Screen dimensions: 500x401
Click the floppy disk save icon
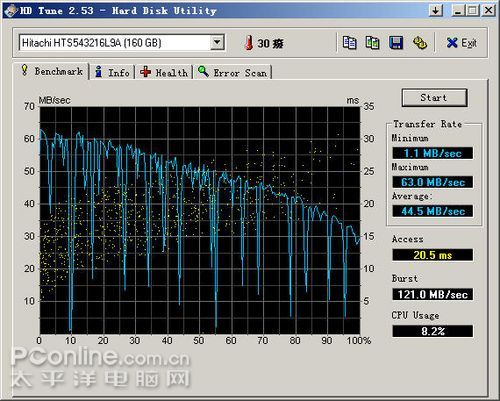[x=396, y=43]
